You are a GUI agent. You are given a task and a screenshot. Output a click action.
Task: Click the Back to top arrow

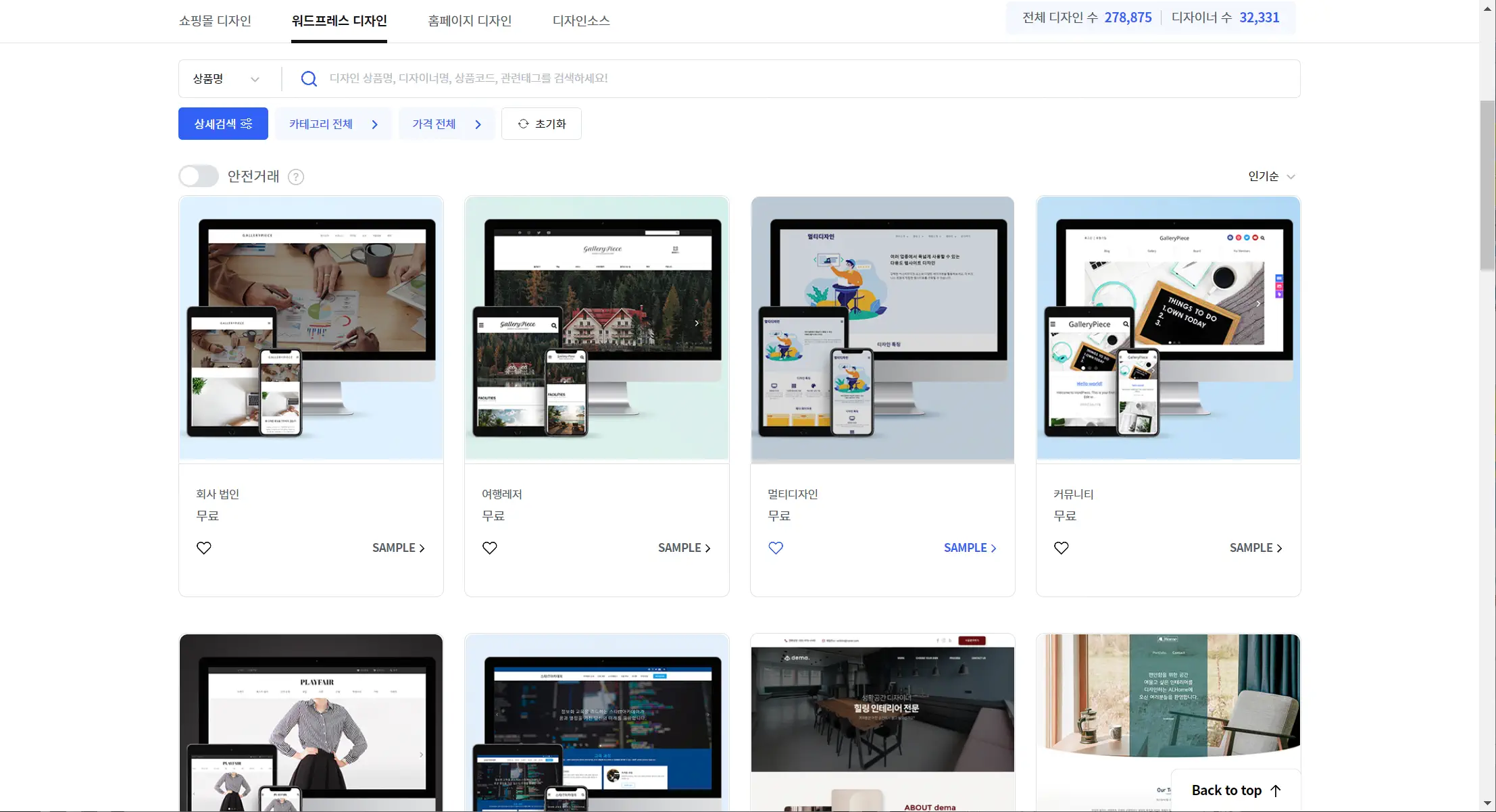coord(1276,790)
